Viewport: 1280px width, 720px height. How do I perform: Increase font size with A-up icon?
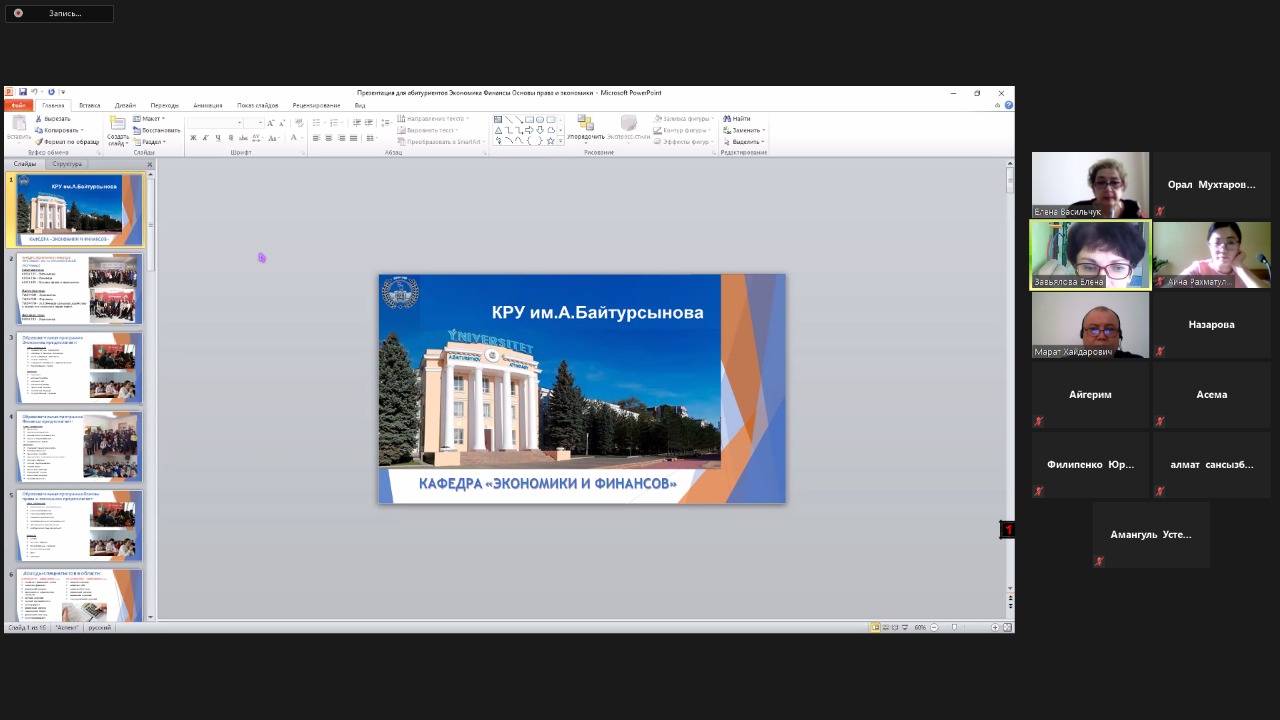click(270, 123)
